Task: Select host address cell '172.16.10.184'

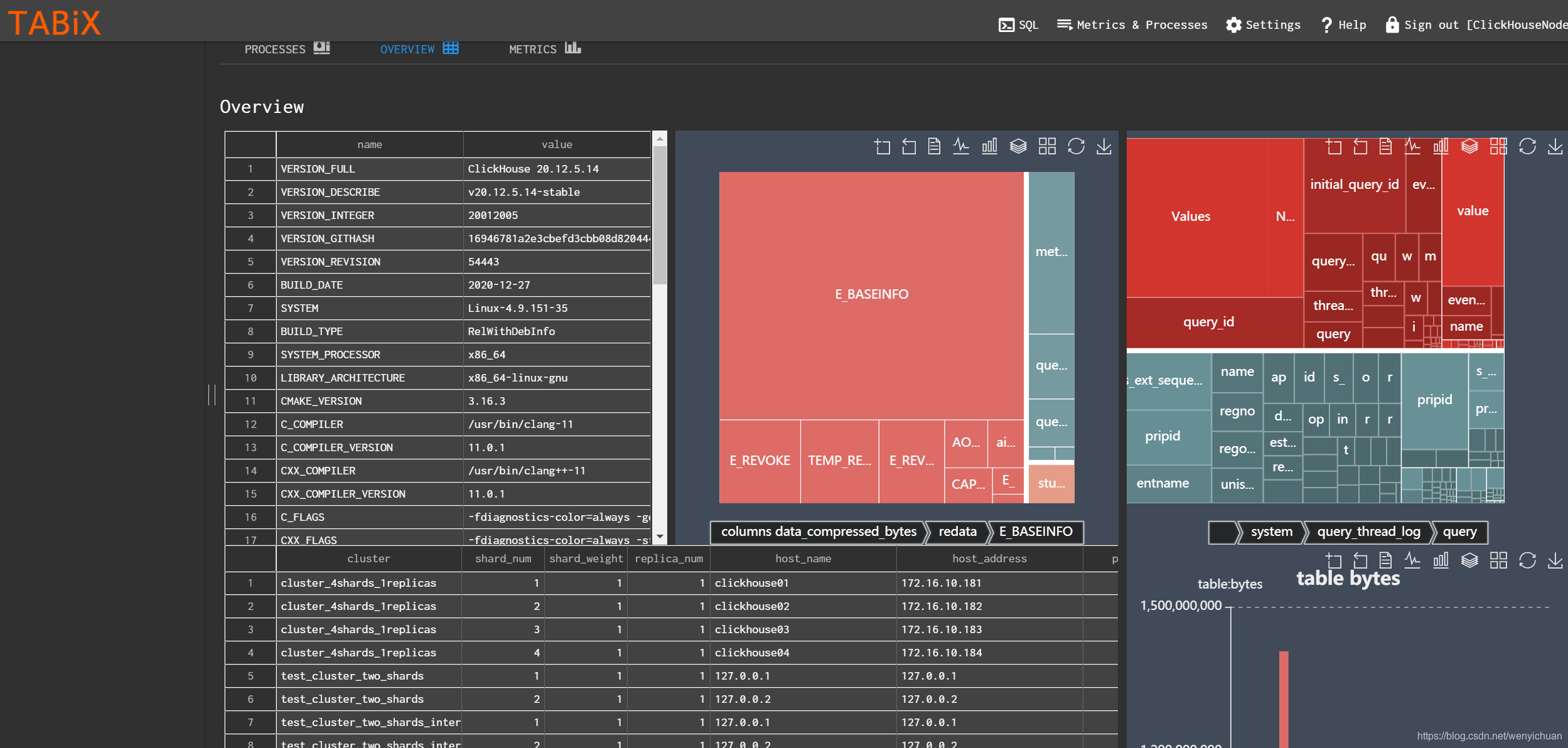Action: click(x=989, y=653)
